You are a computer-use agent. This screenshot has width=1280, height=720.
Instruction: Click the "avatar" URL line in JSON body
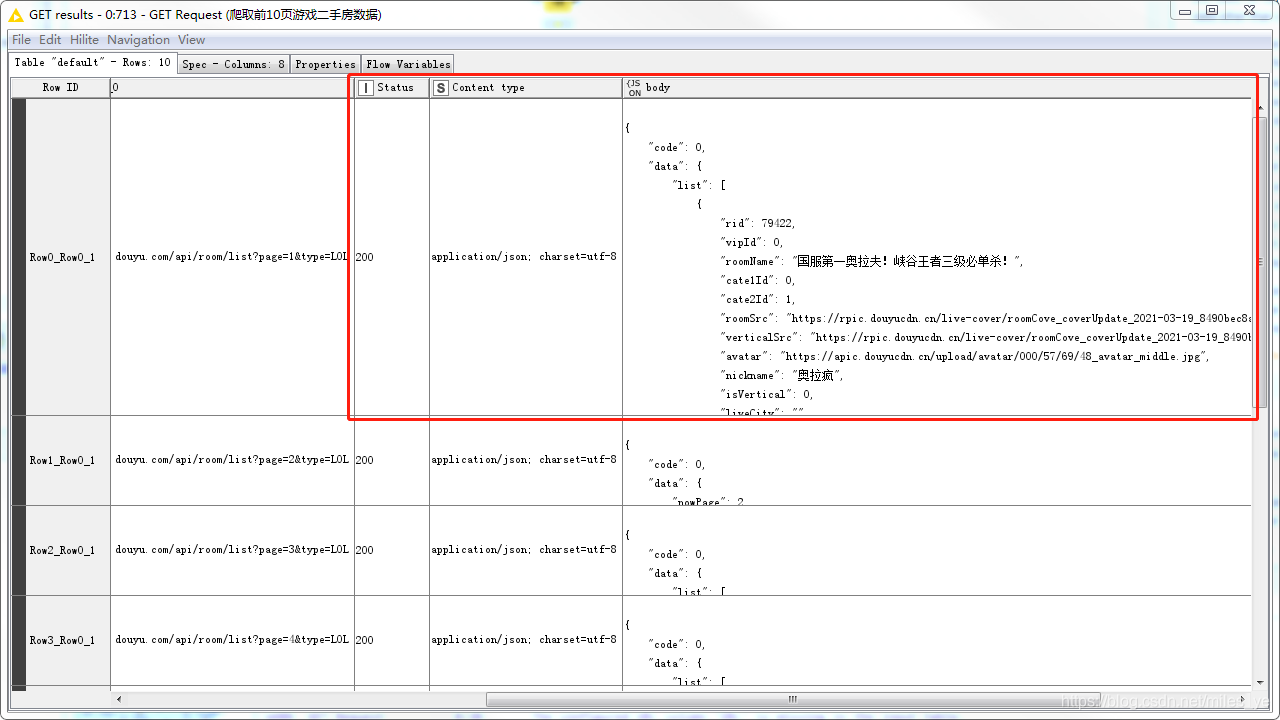click(x=965, y=356)
